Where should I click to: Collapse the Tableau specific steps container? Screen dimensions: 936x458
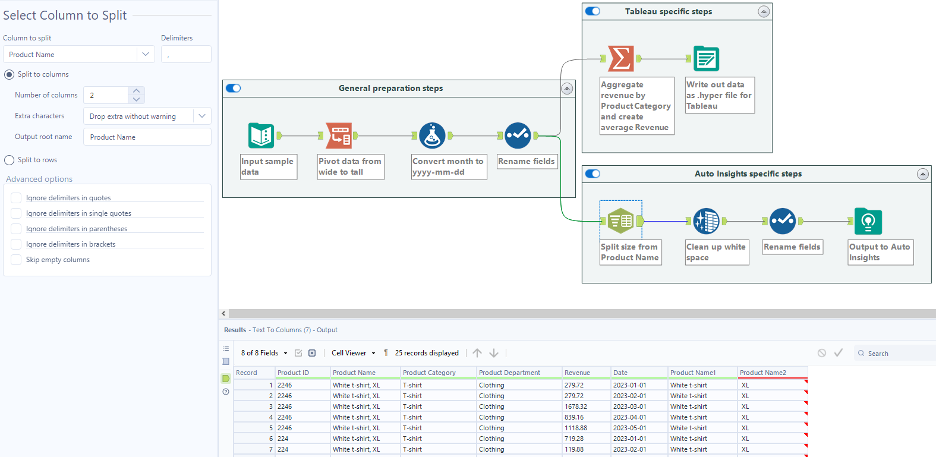pyautogui.click(x=764, y=11)
